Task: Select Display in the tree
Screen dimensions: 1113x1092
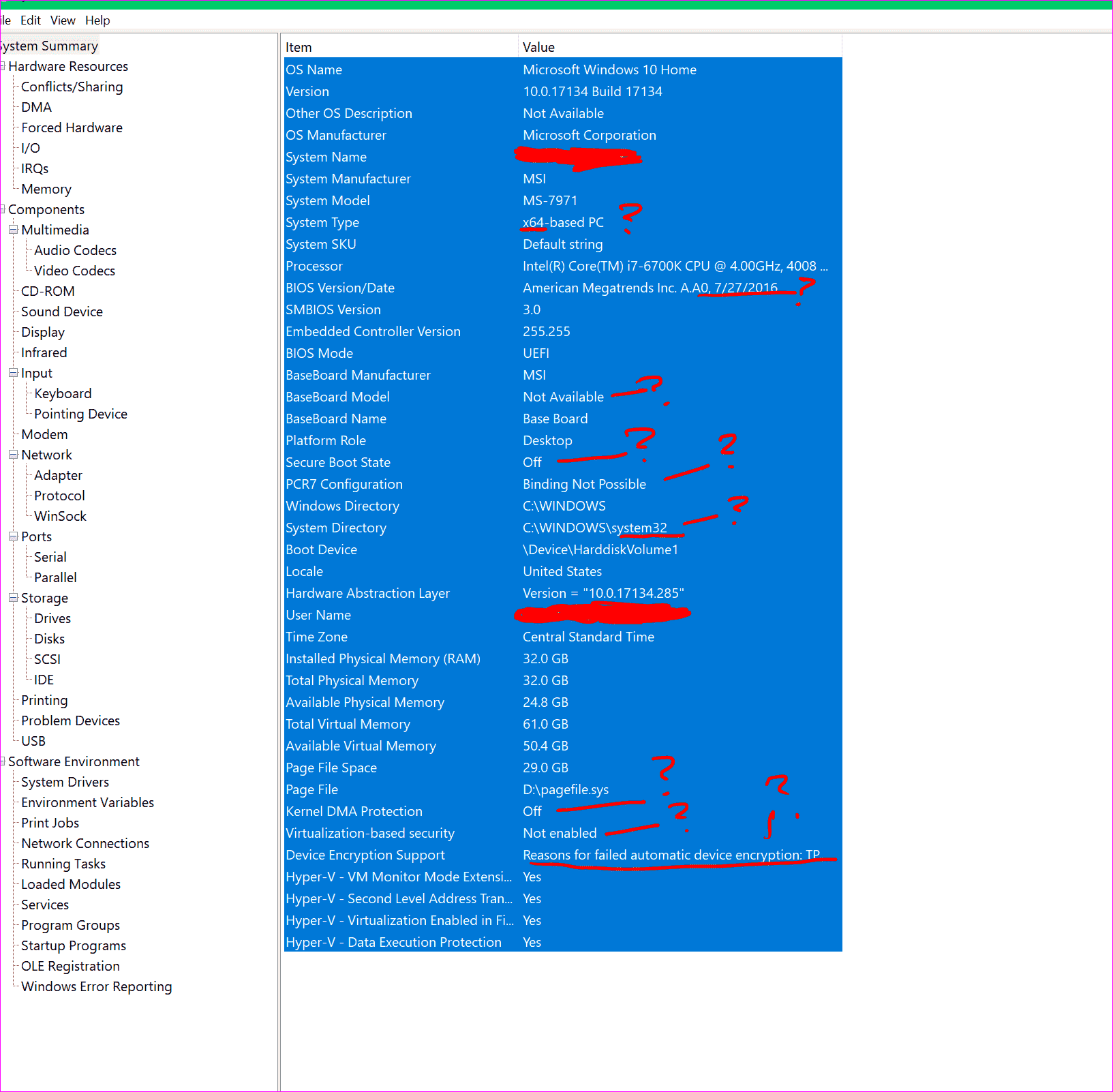Action: point(43,332)
